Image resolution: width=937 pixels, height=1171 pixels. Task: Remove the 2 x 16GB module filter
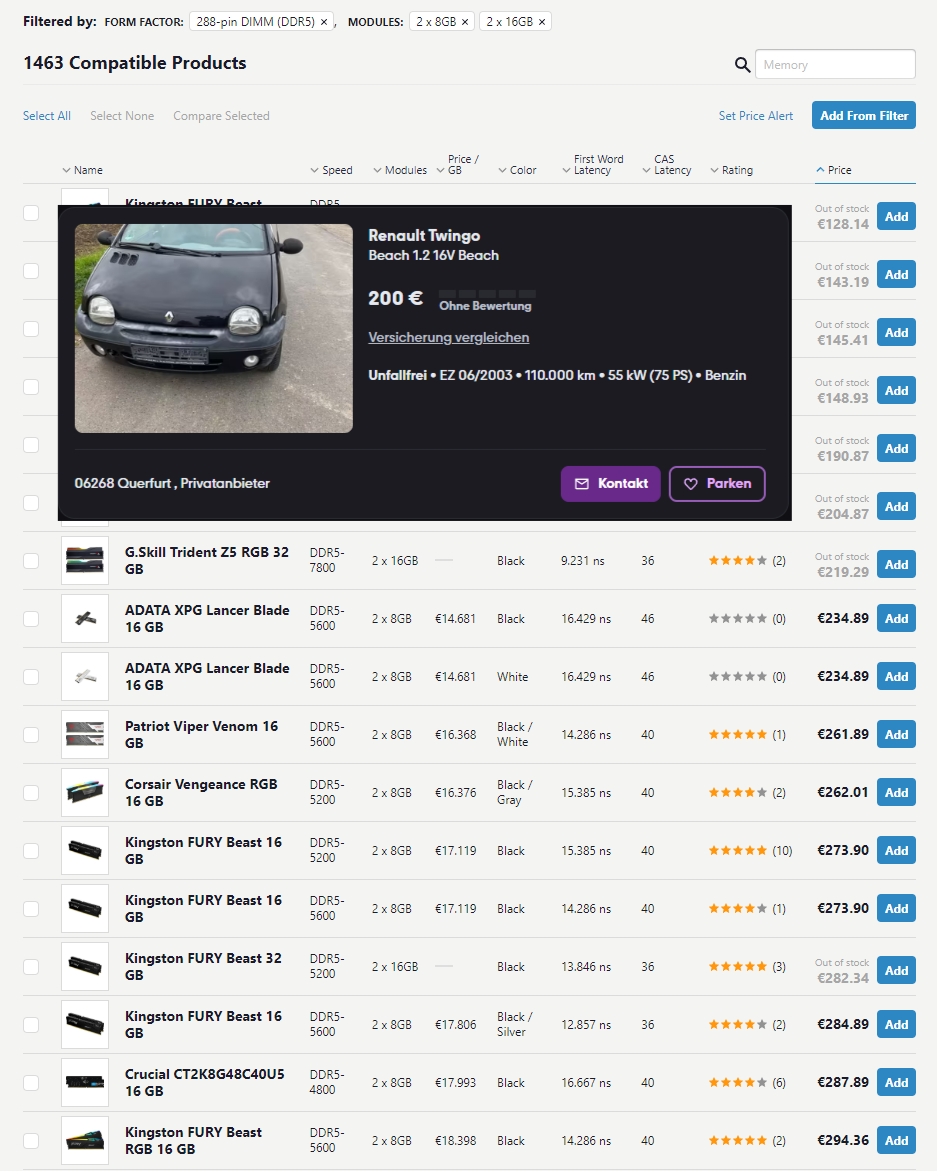tap(542, 22)
